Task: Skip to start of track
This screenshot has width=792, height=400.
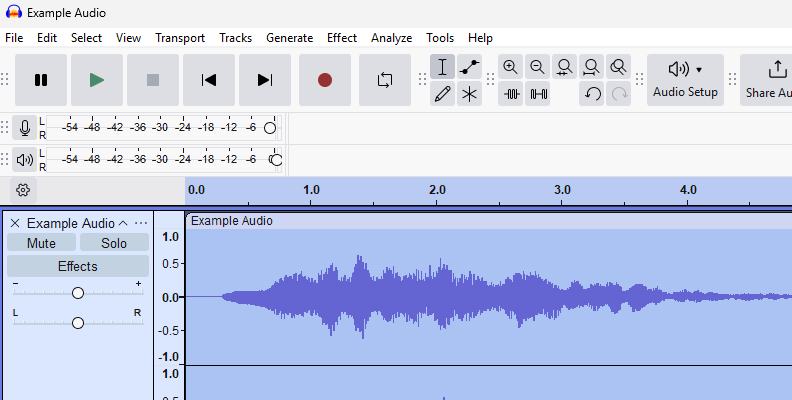Action: tap(209, 80)
